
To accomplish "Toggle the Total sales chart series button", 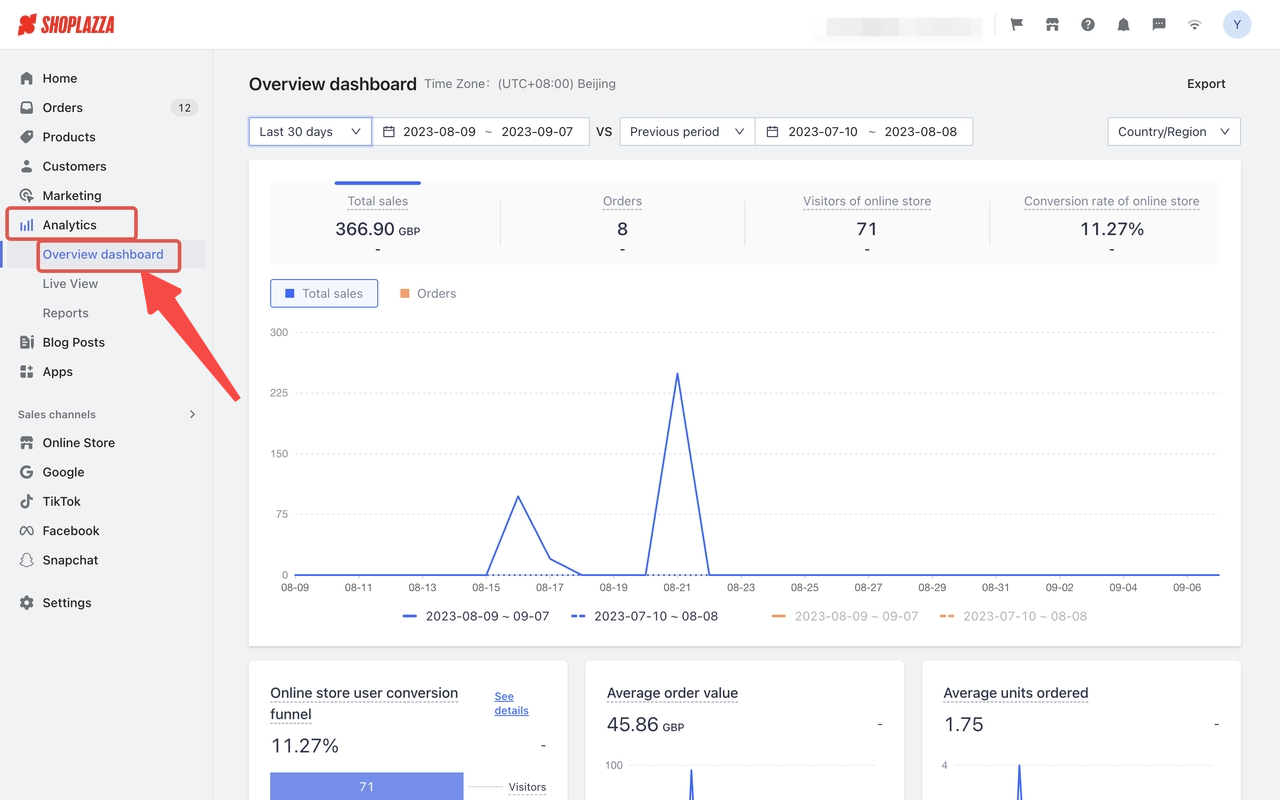I will (x=324, y=293).
